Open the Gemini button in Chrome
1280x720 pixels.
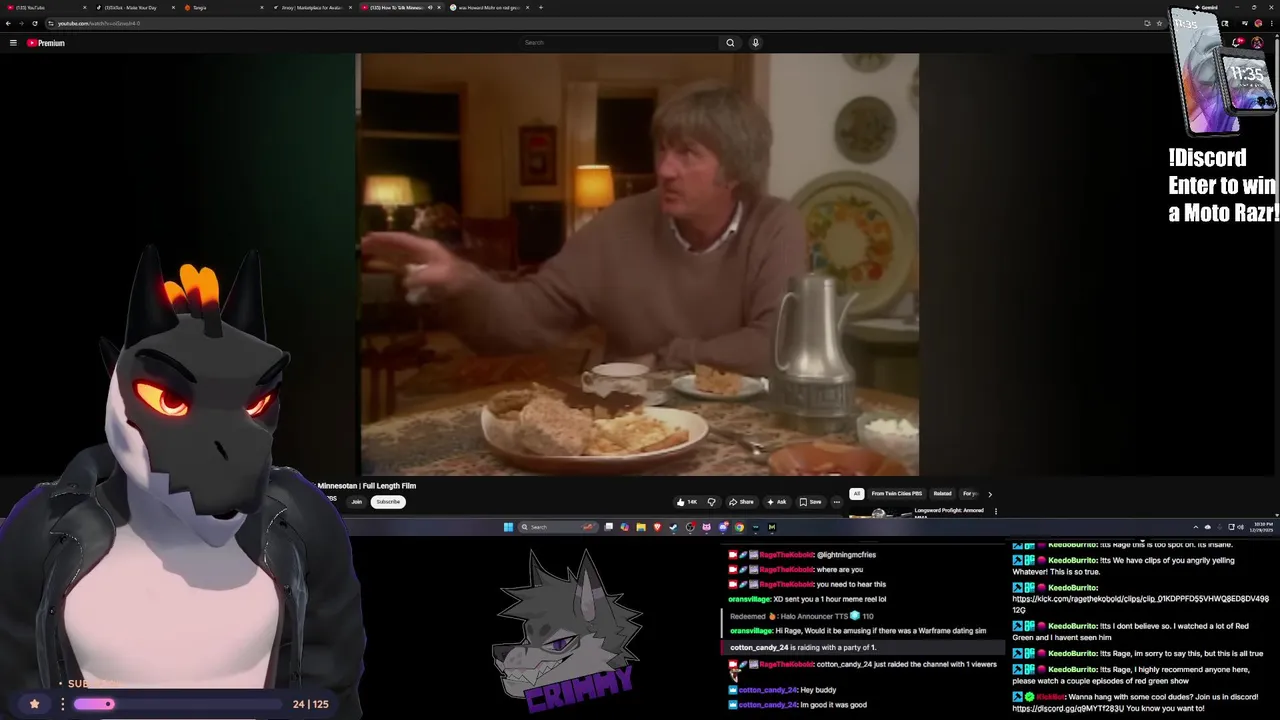pyautogui.click(x=1207, y=7)
